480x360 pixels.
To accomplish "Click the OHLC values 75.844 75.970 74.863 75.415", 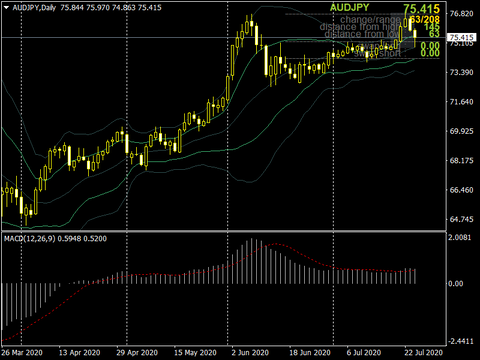I will [111, 7].
